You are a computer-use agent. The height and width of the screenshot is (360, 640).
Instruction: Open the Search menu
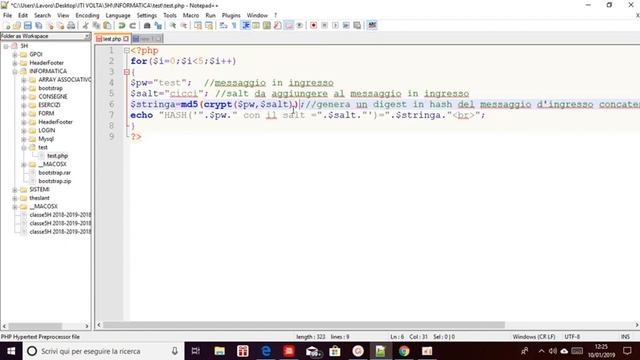[x=42, y=16]
